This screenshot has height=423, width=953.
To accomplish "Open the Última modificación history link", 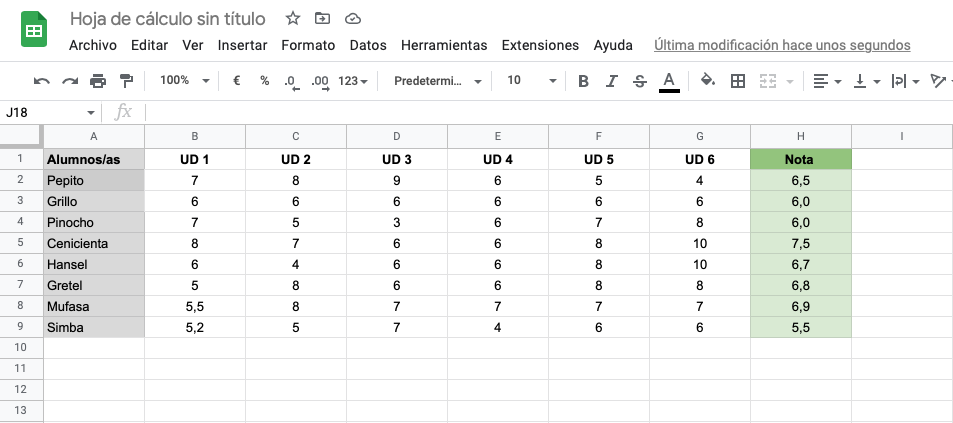I will pos(782,46).
